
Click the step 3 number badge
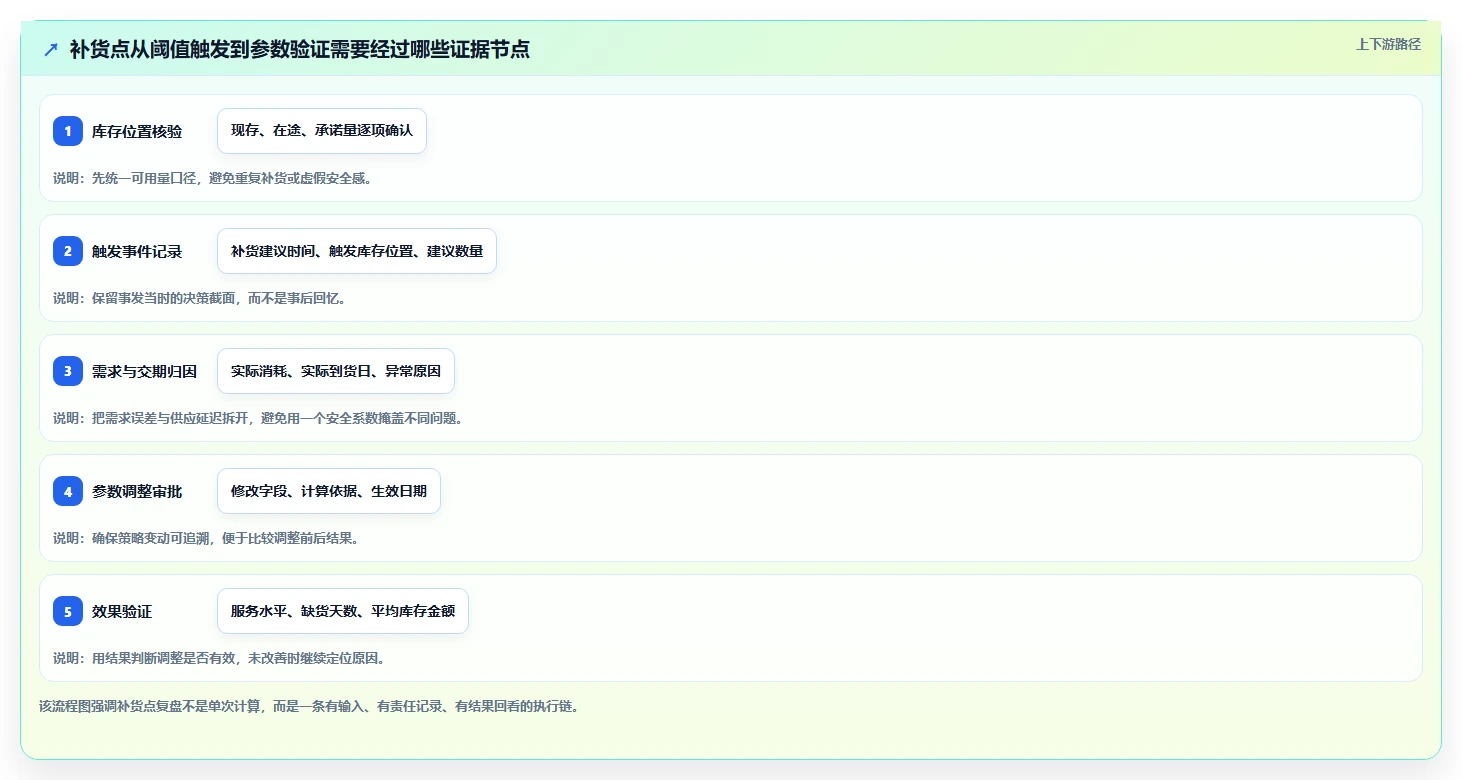point(68,371)
